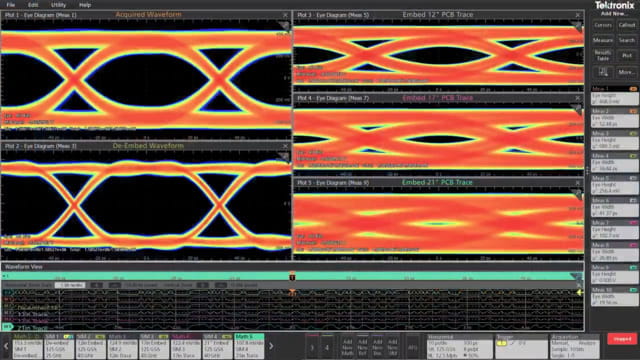The image size is (640, 360).
Task: Click the corner handle icon of Plot 4
Action: tap(577, 109)
